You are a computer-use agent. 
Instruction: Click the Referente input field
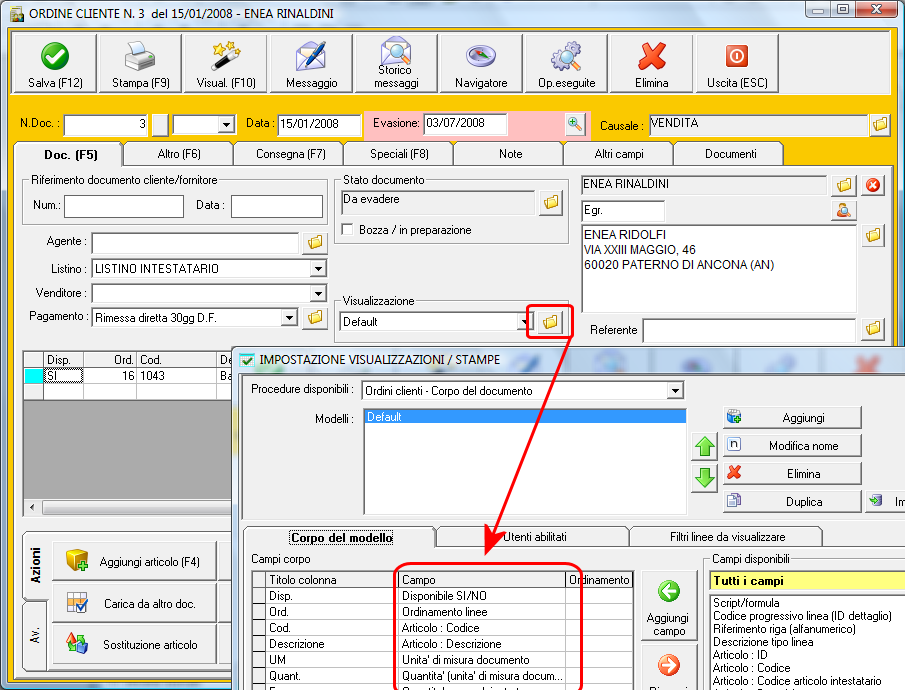(749, 330)
